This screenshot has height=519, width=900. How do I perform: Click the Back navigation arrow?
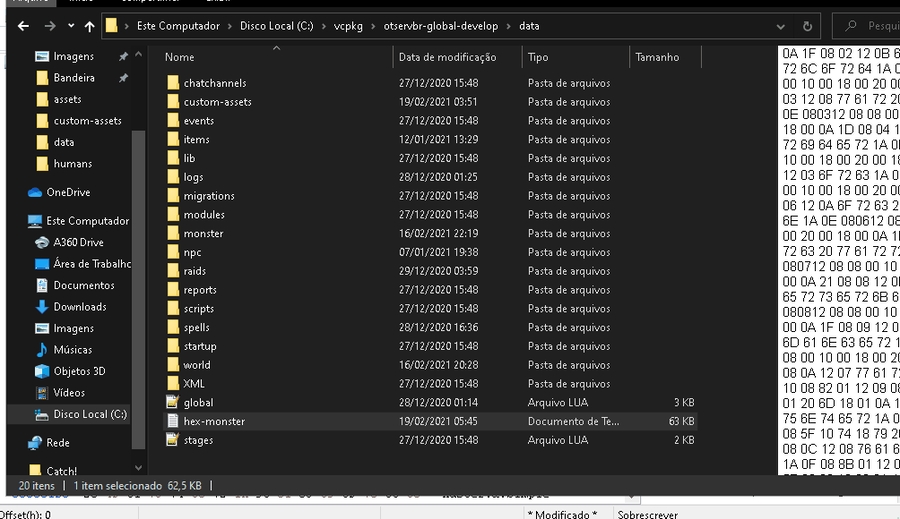pos(22,26)
